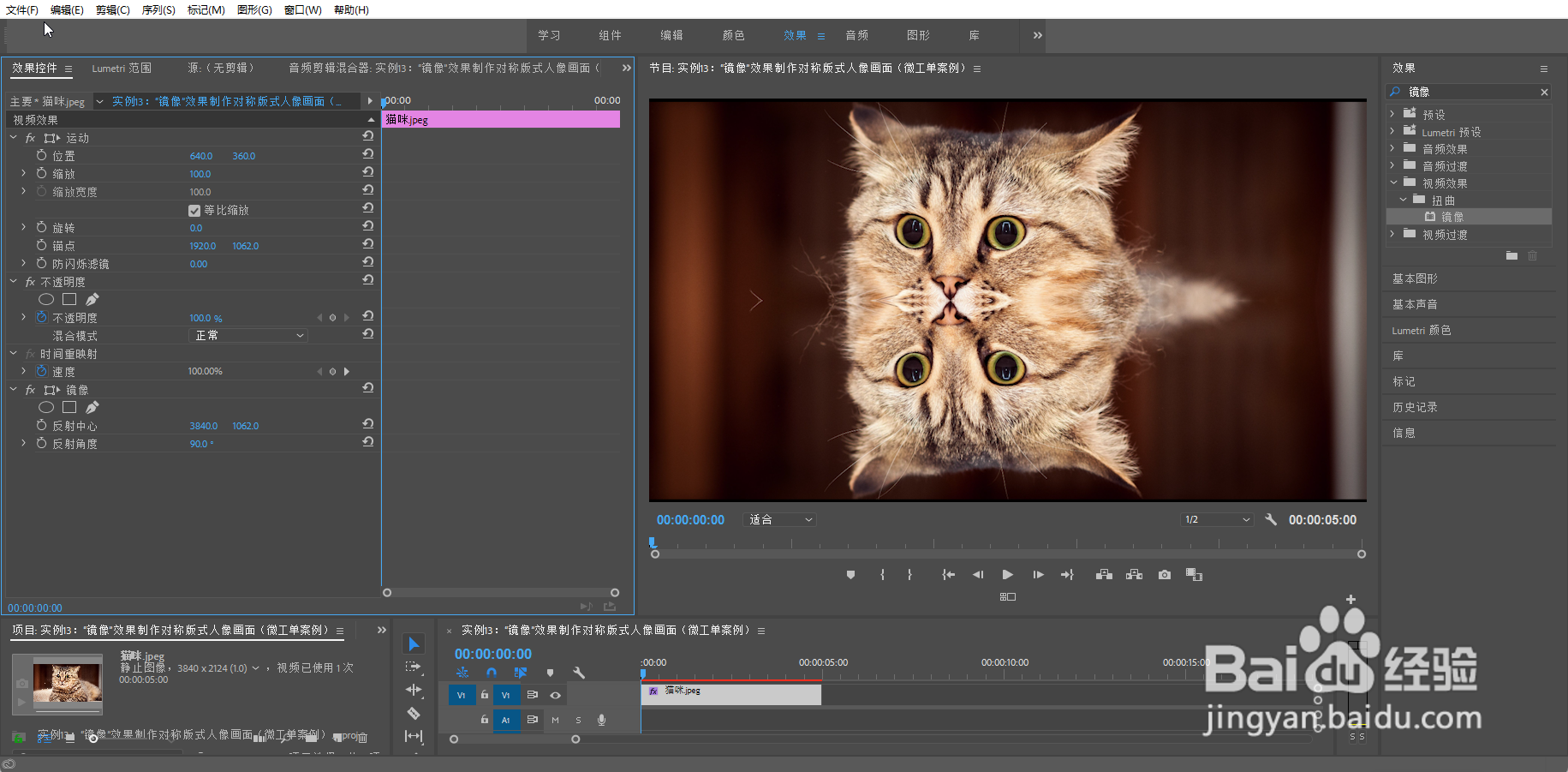Click the 历史记录 panel label
The image size is (1568, 772).
click(x=1415, y=407)
